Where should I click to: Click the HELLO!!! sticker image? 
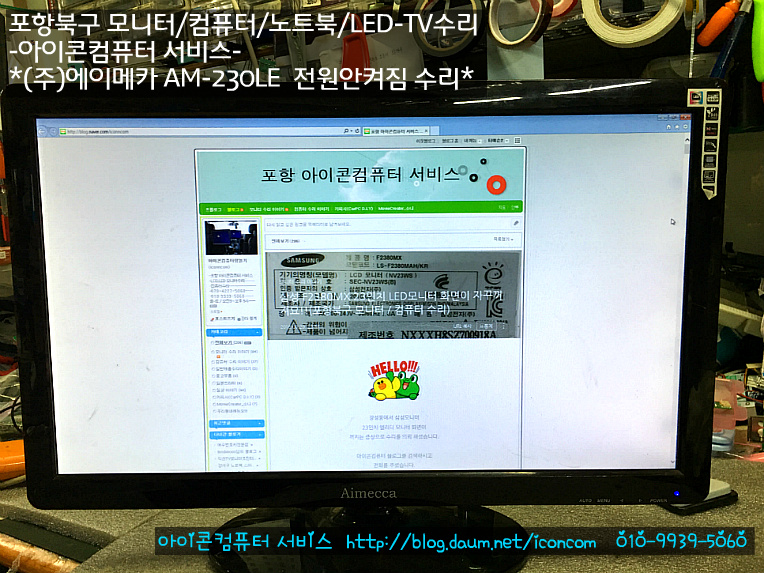point(394,381)
